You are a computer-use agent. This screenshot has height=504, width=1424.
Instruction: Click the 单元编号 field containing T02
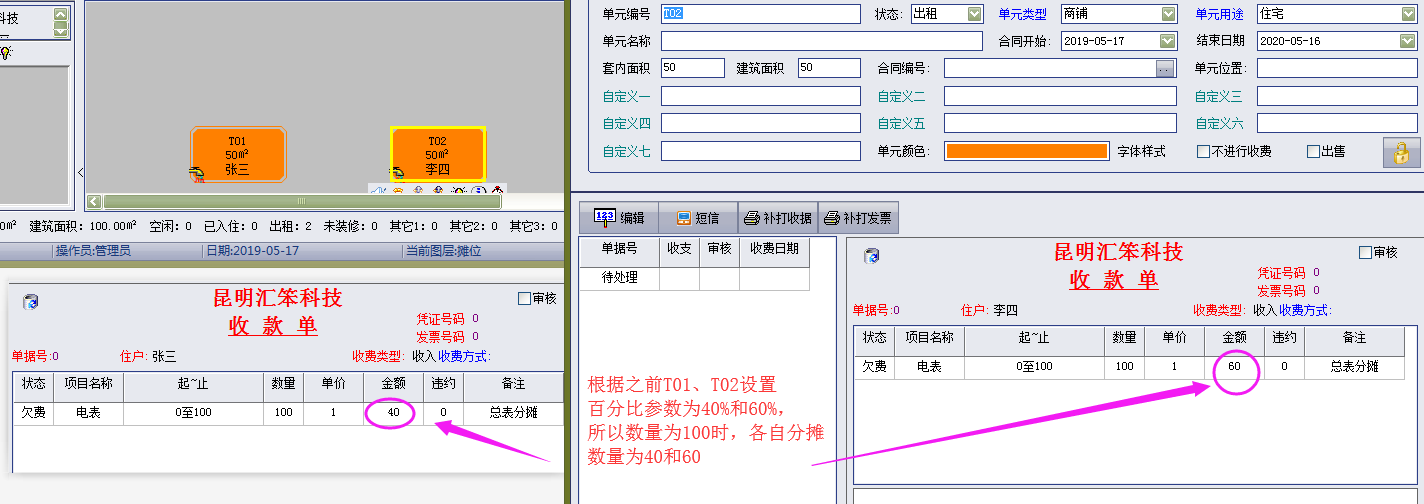tap(760, 14)
